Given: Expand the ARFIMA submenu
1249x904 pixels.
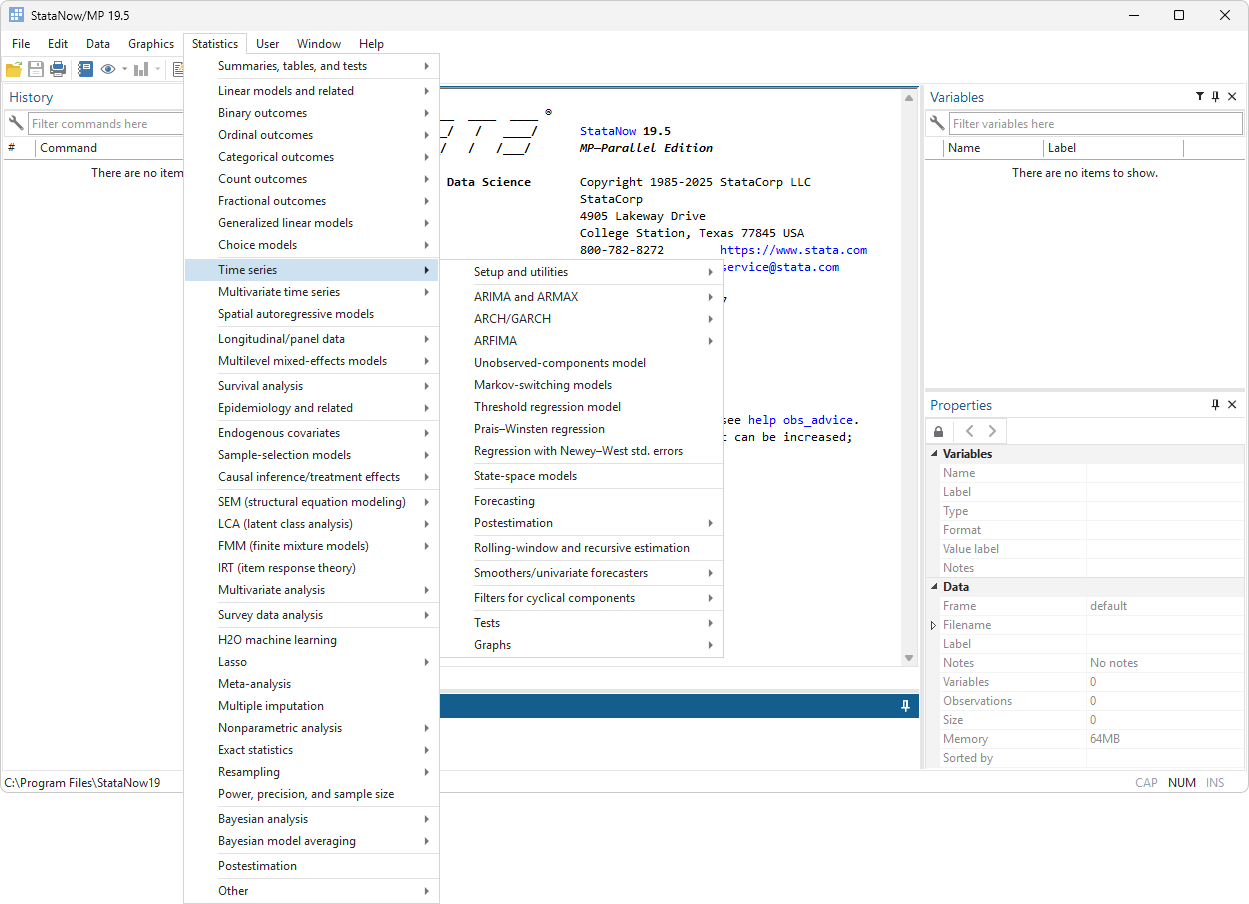Looking at the screenshot, I should [x=582, y=341].
